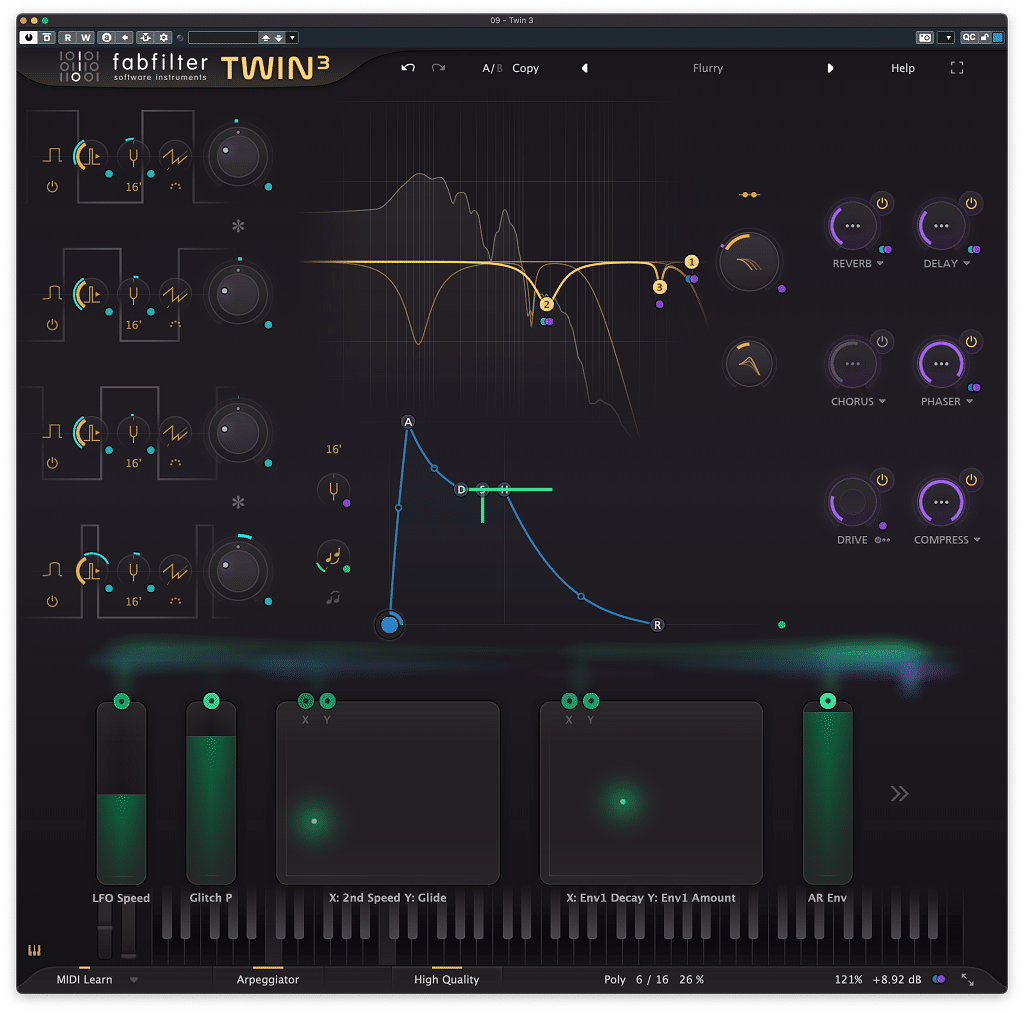Open the 121% interface scaling menu

click(848, 980)
